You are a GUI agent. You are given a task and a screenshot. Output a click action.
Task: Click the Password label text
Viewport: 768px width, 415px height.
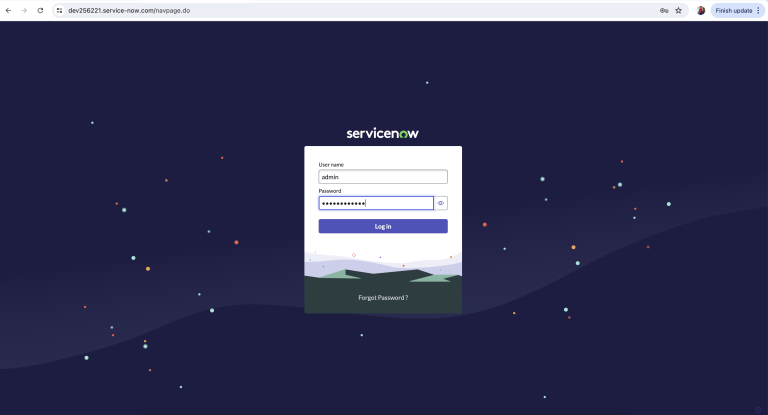click(x=330, y=190)
